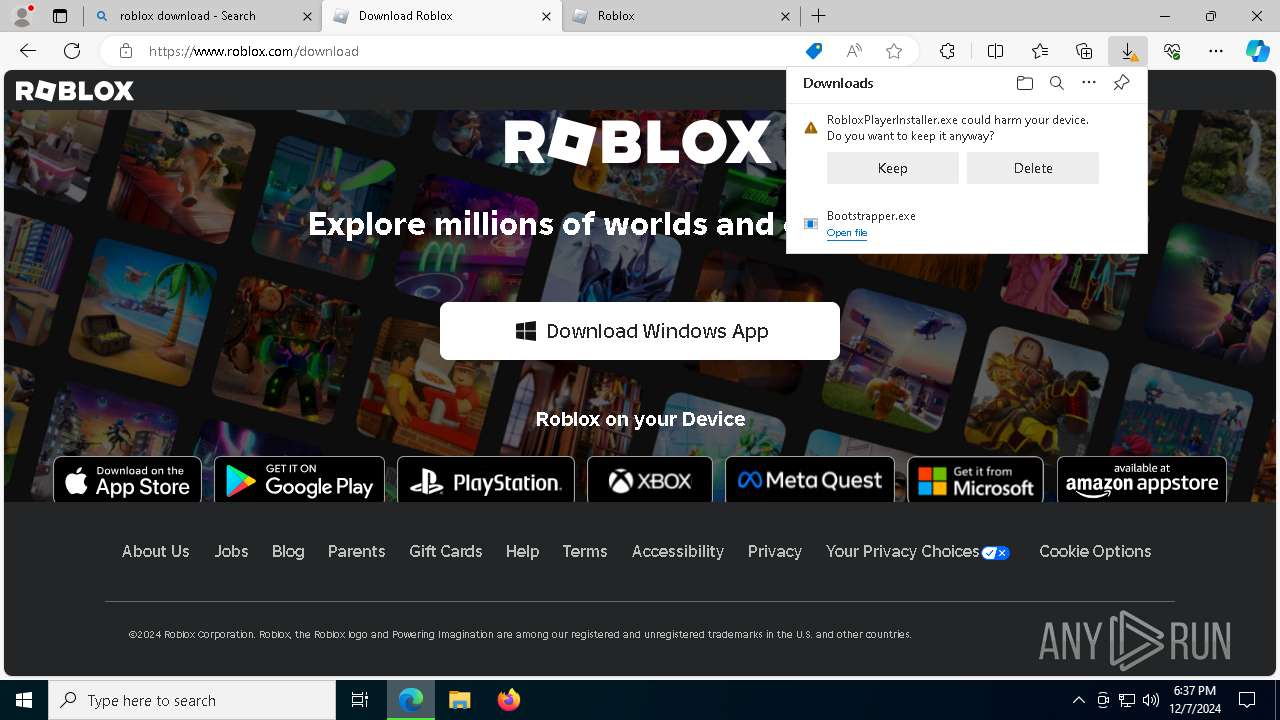The image size is (1280, 720).
Task: Close the roblox download Search tab
Action: coord(306,16)
